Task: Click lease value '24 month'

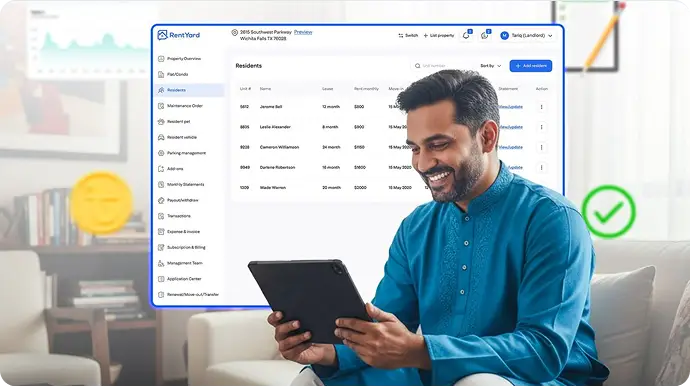Action: 331,147
